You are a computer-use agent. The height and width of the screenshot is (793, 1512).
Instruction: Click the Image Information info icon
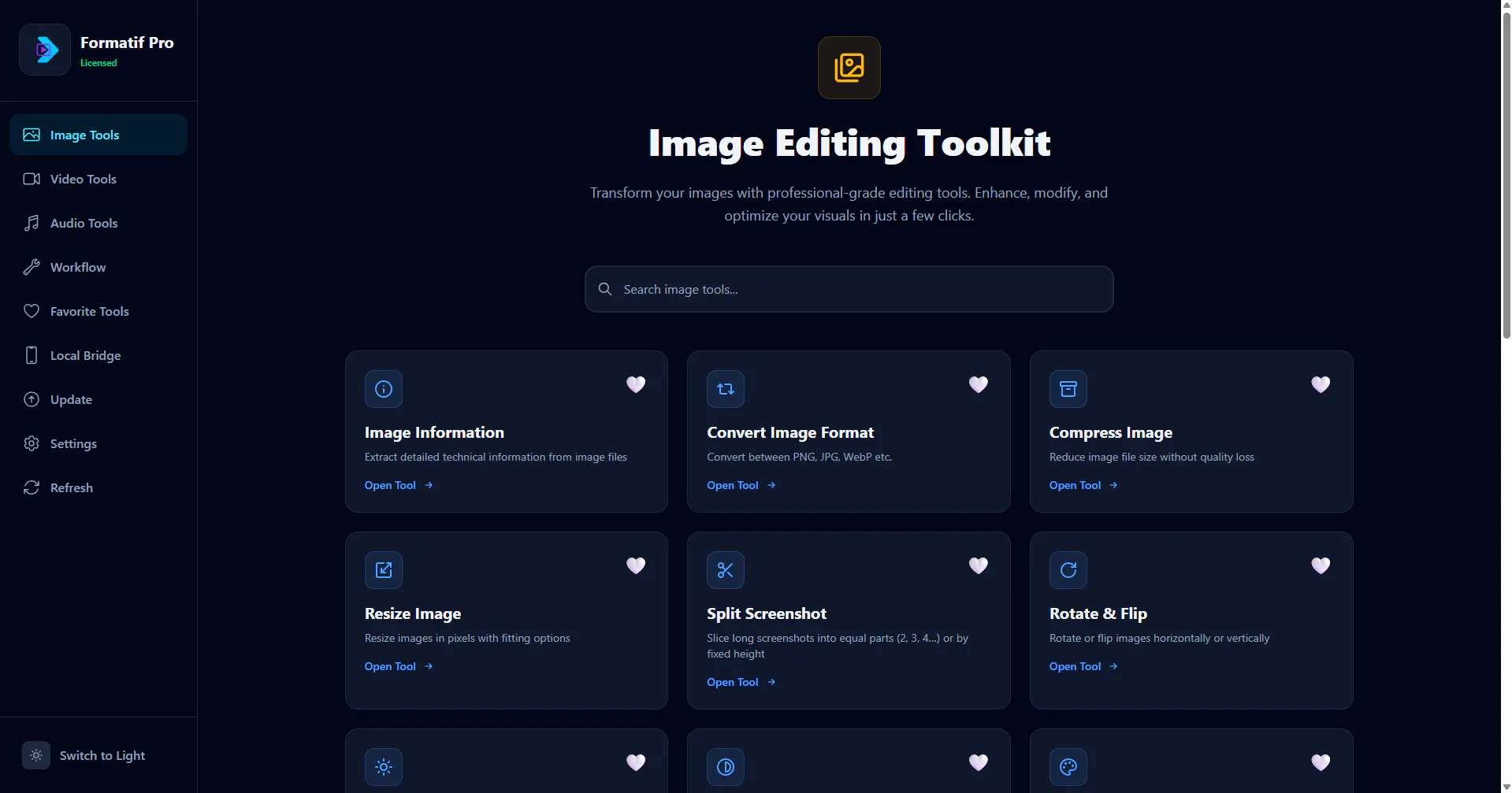384,389
